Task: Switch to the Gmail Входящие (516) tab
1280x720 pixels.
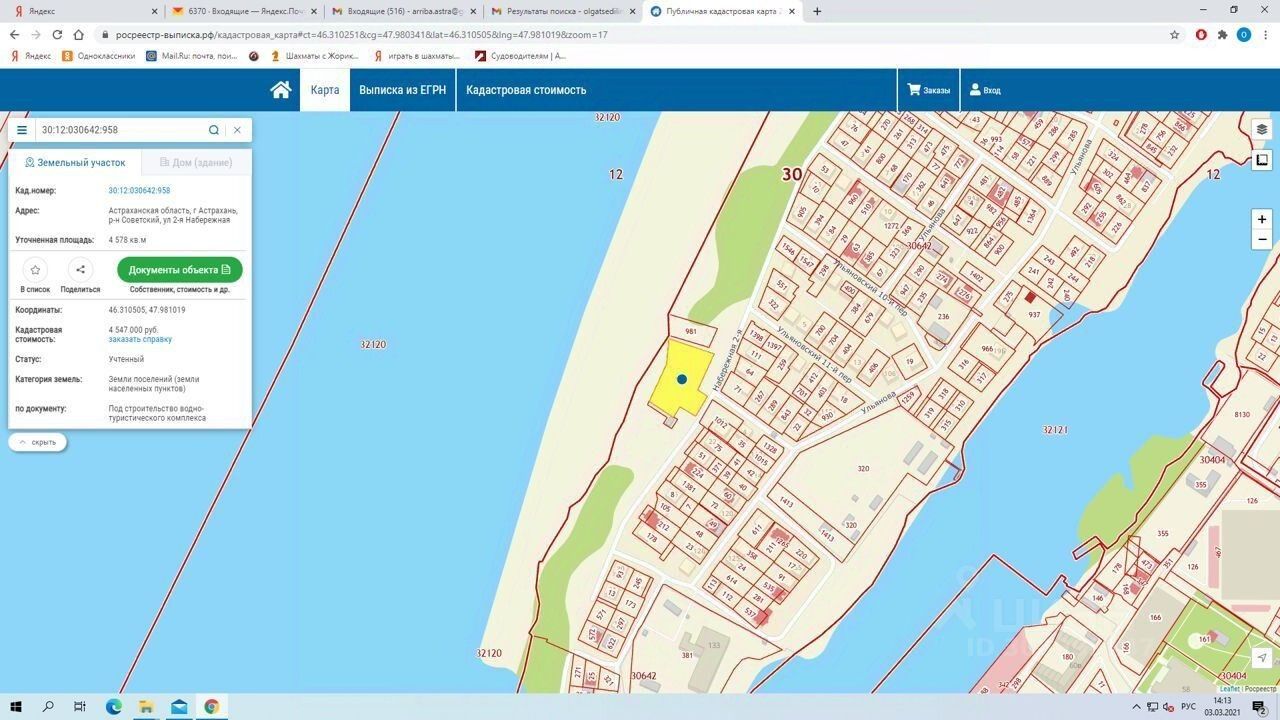Action: (404, 11)
